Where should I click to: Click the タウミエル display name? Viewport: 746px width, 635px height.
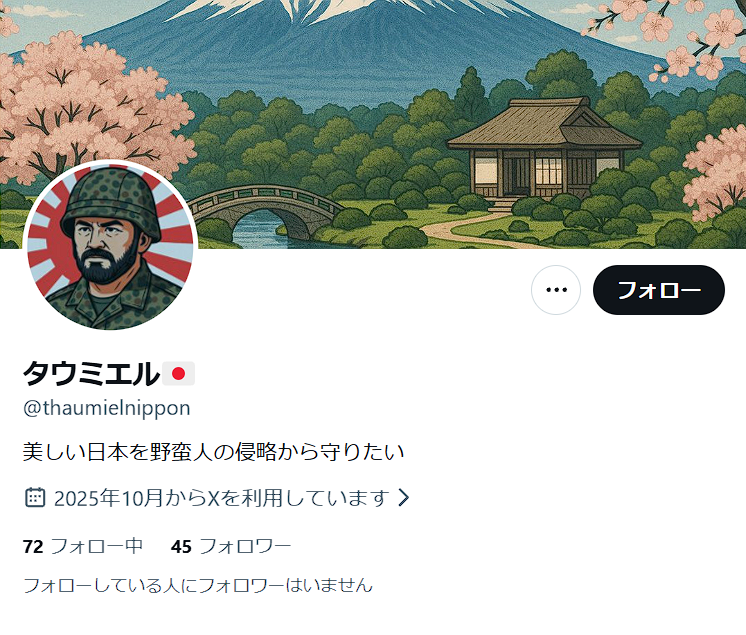(x=91, y=373)
